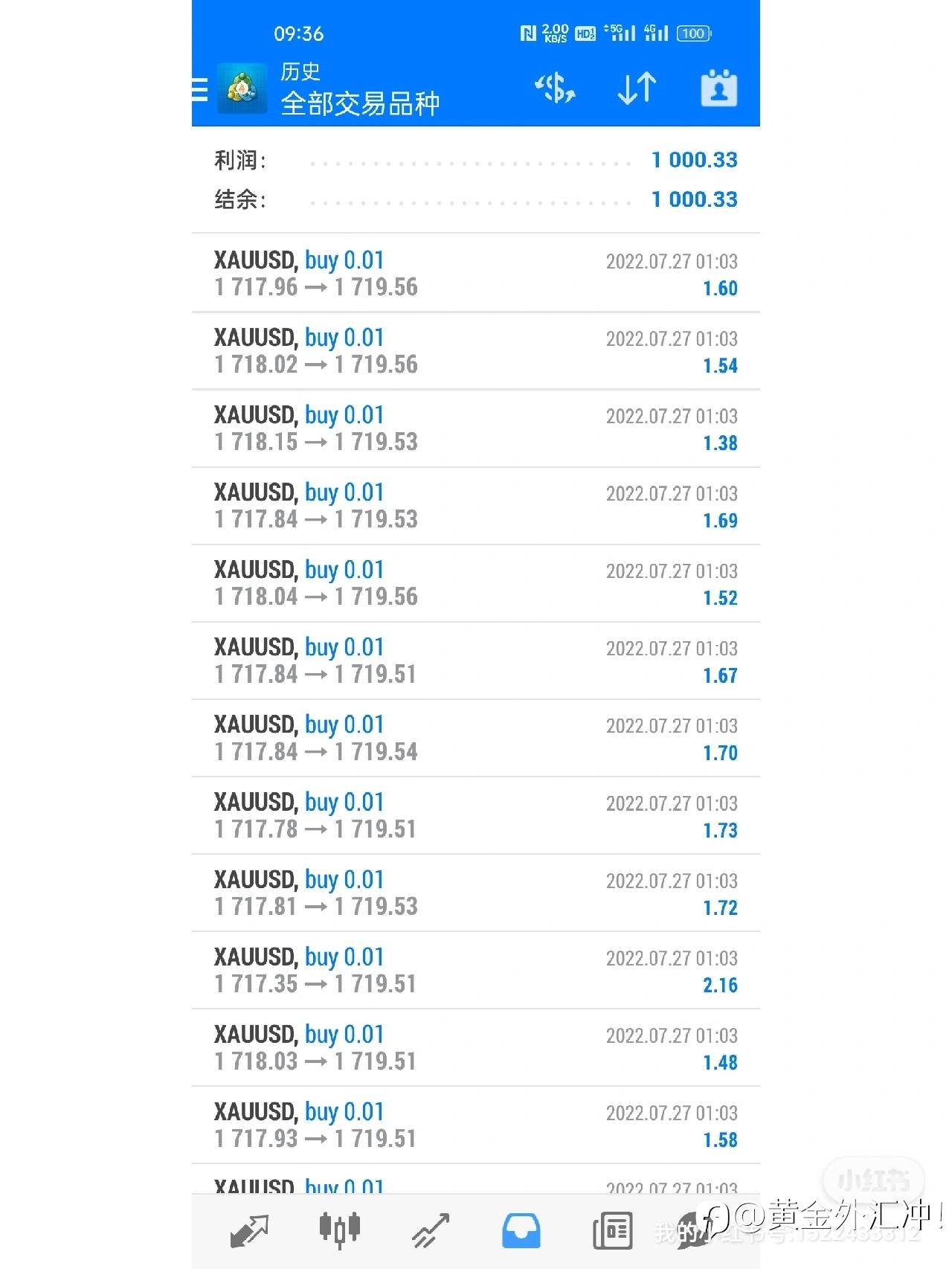Open the calendar period selector icon

718,89
